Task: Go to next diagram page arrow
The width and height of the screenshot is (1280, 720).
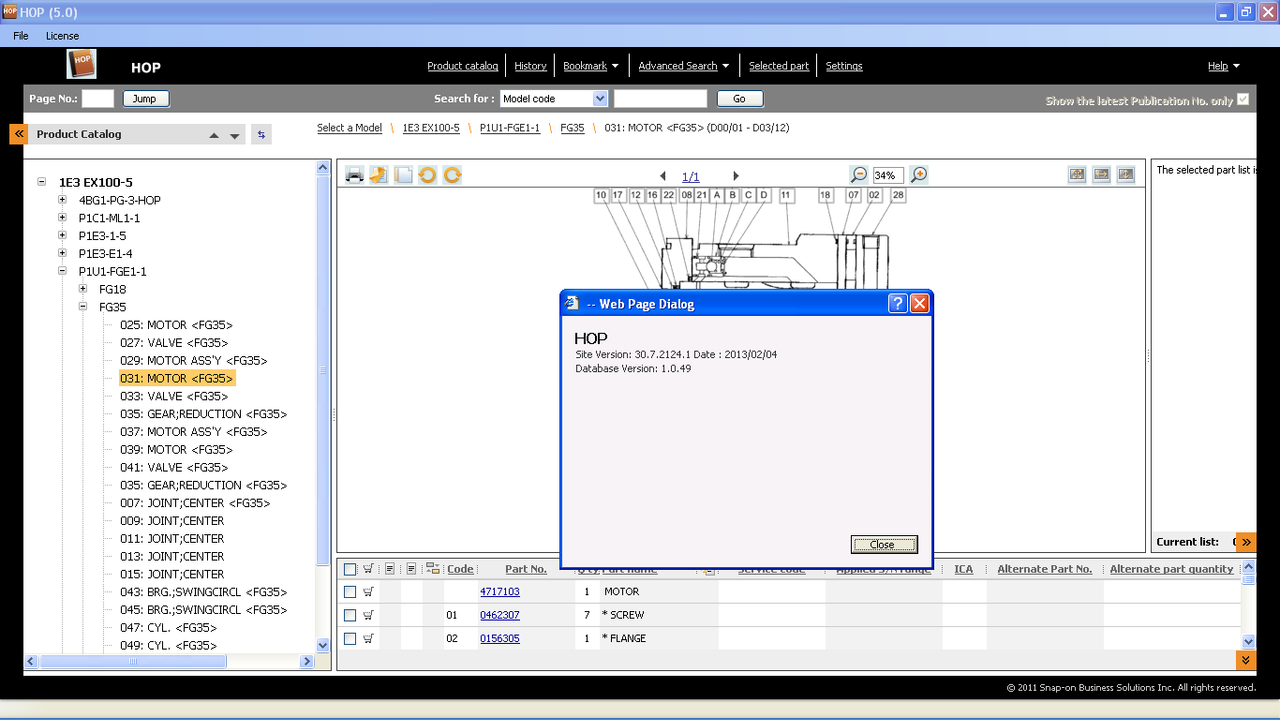Action: click(736, 176)
